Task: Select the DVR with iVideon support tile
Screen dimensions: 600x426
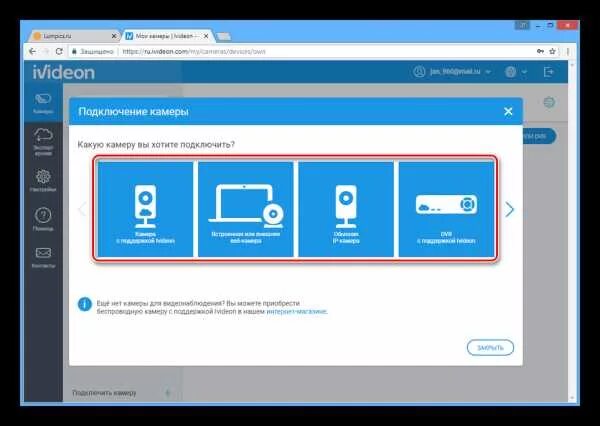Action: (x=446, y=209)
